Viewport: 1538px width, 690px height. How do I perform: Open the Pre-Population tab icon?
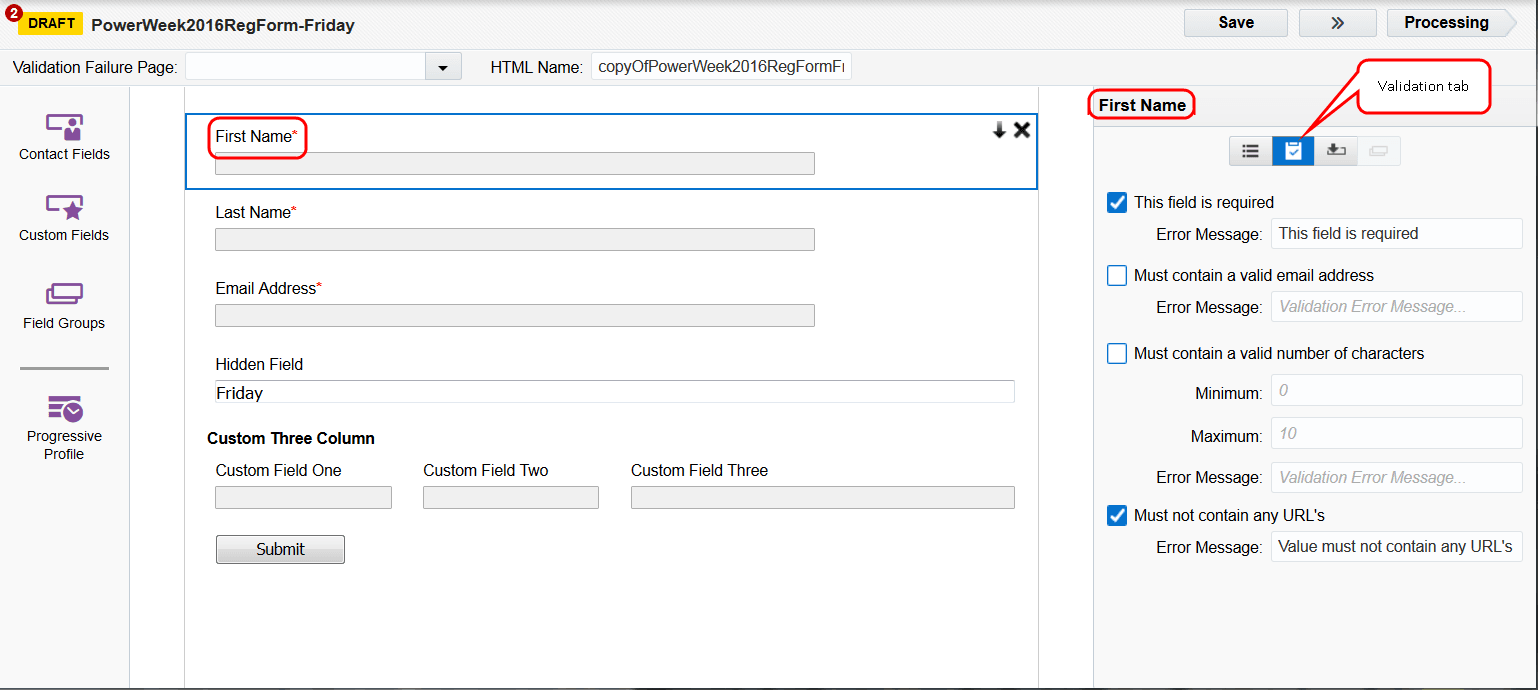pos(1336,151)
